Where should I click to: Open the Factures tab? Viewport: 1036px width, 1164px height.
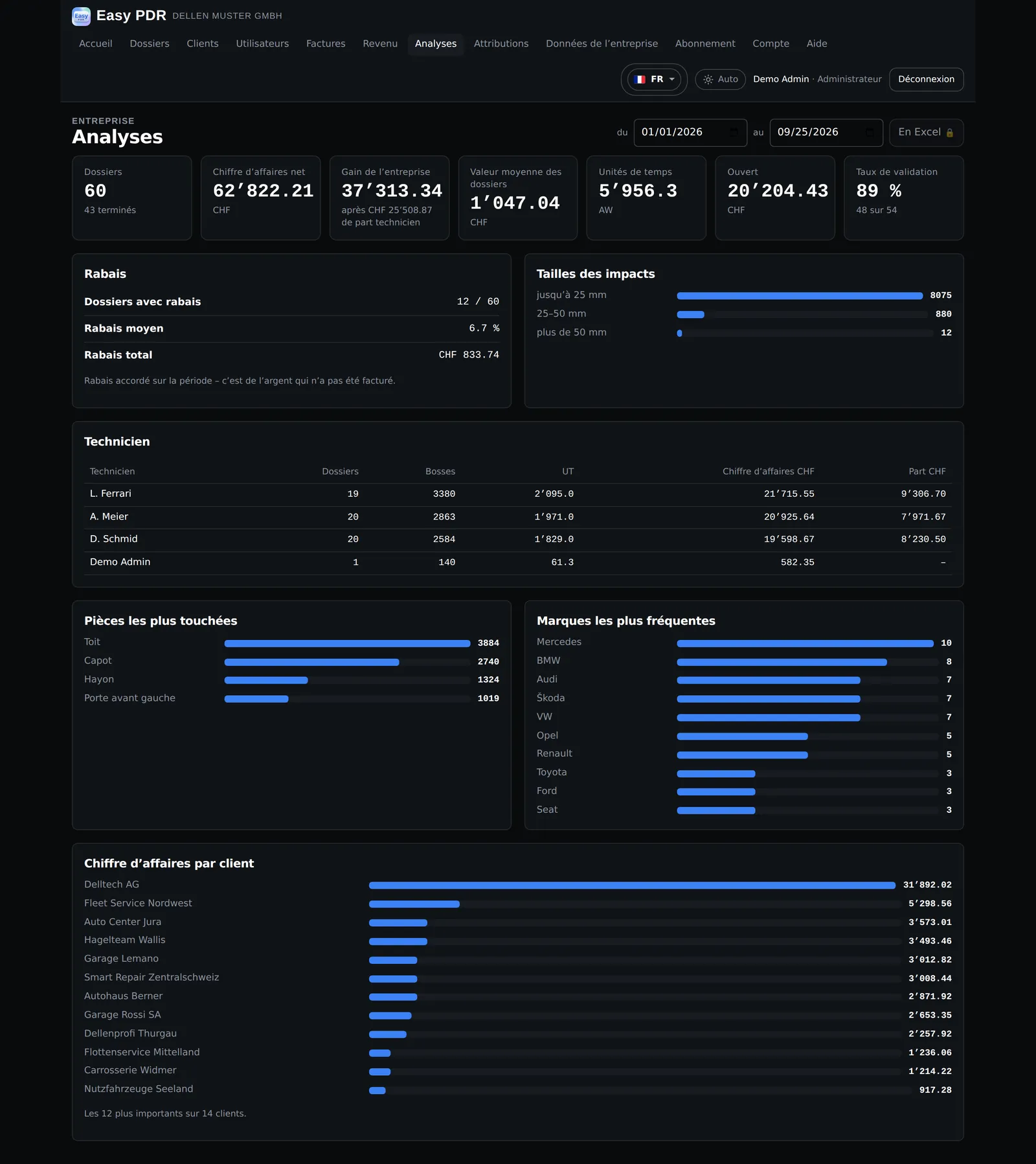(x=326, y=43)
